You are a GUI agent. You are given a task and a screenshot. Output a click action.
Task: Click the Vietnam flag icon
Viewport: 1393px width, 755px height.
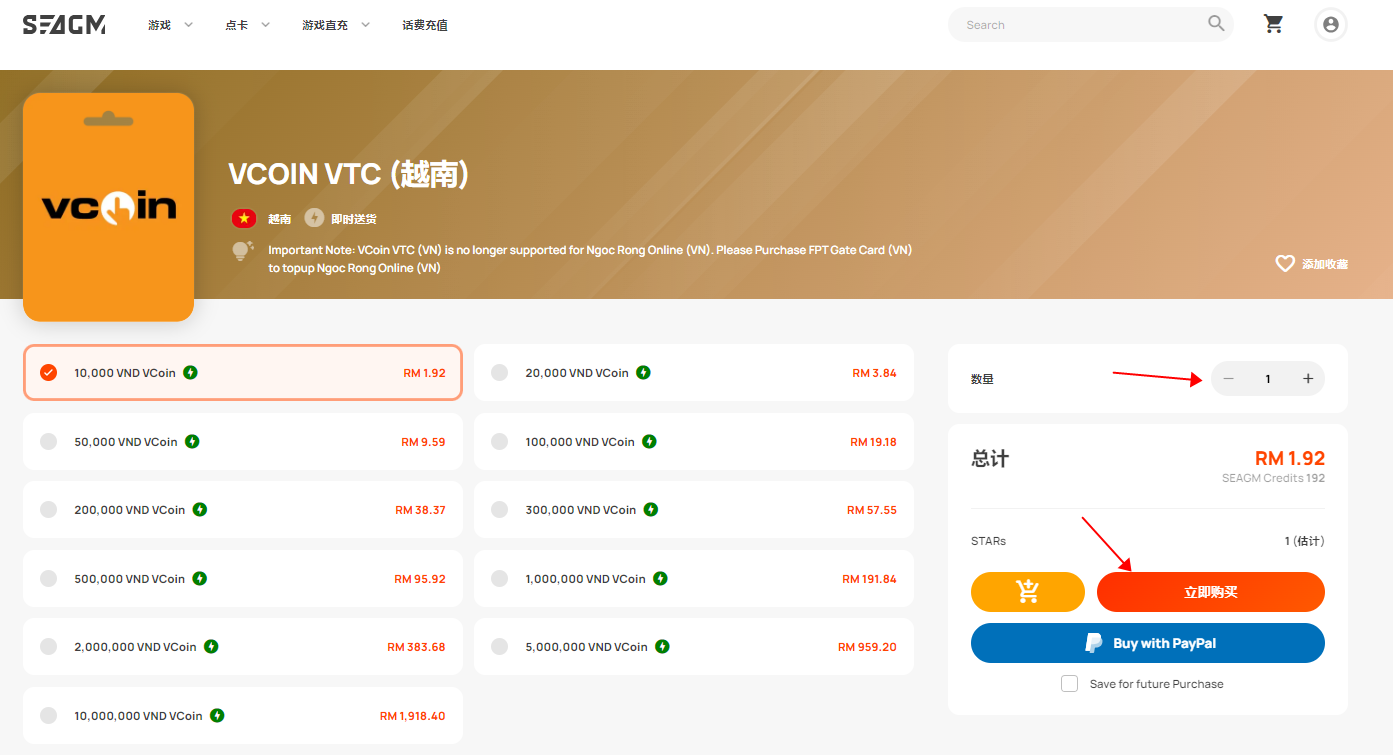coord(243,218)
